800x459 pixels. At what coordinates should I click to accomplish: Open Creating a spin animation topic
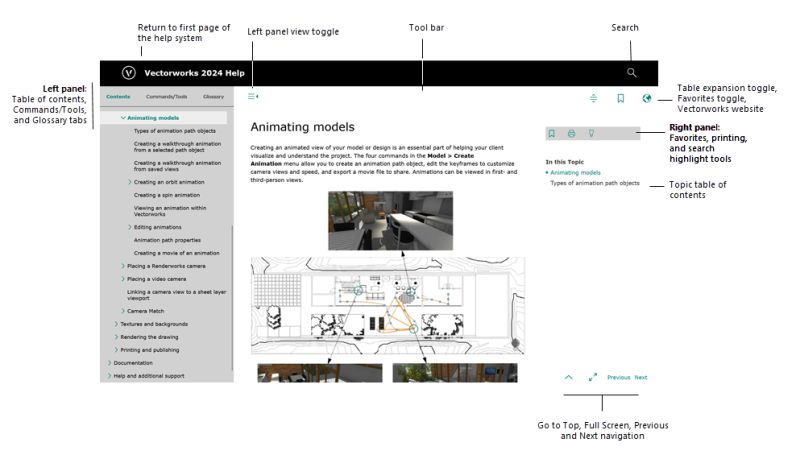point(167,195)
